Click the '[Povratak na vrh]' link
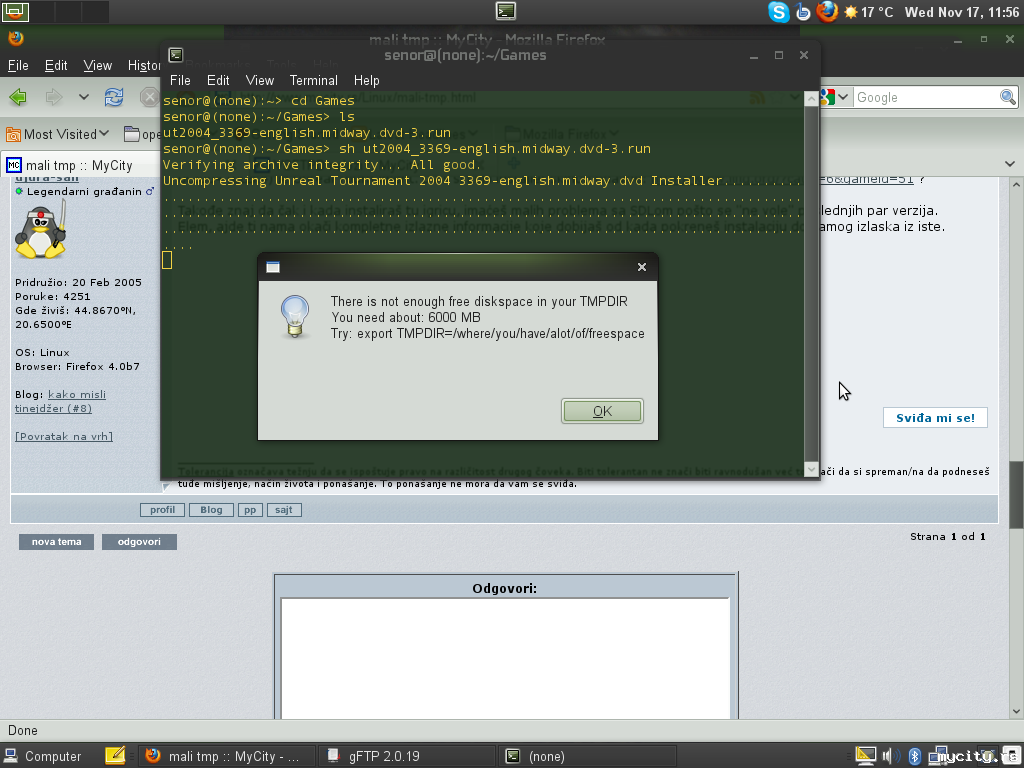1024x768 pixels. pos(64,436)
